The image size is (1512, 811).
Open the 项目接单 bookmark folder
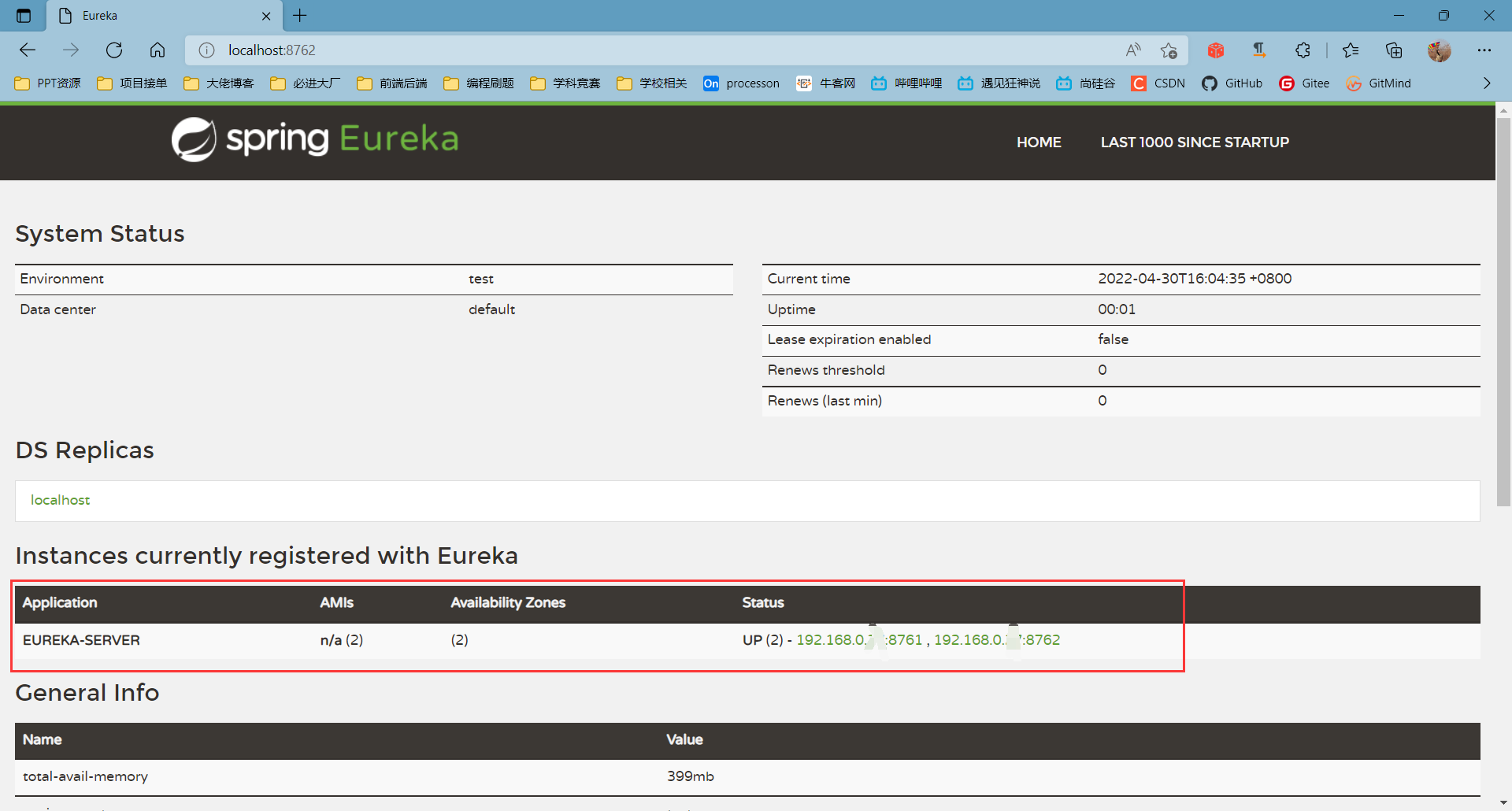click(x=132, y=83)
